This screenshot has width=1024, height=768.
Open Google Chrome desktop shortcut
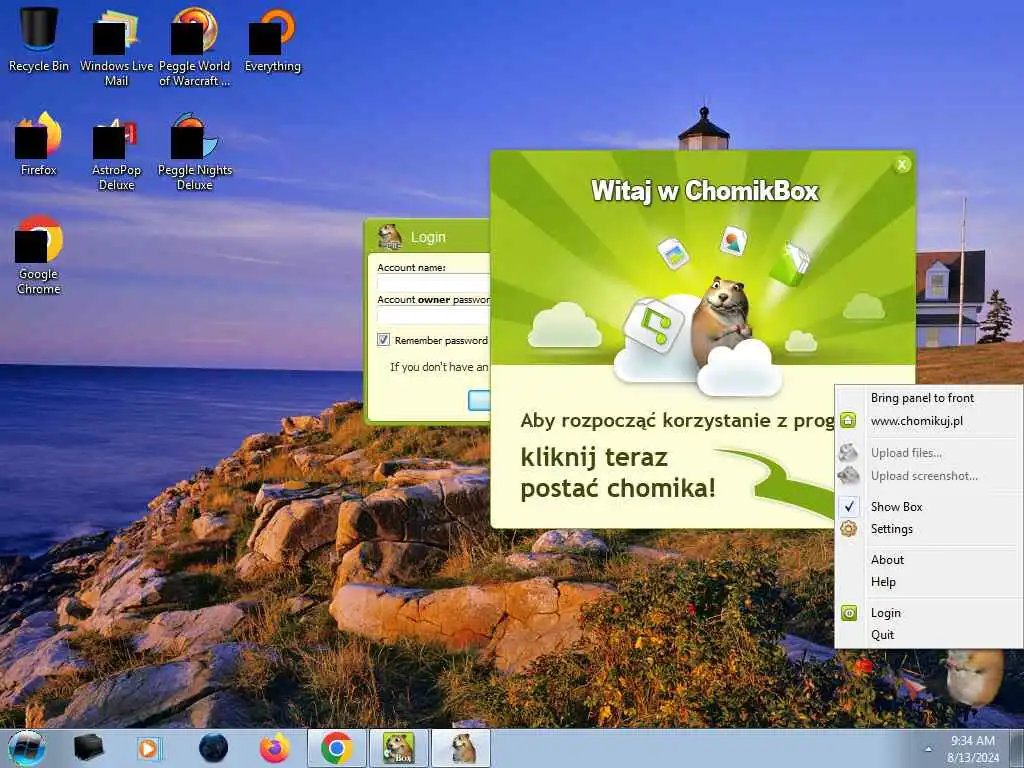(39, 255)
